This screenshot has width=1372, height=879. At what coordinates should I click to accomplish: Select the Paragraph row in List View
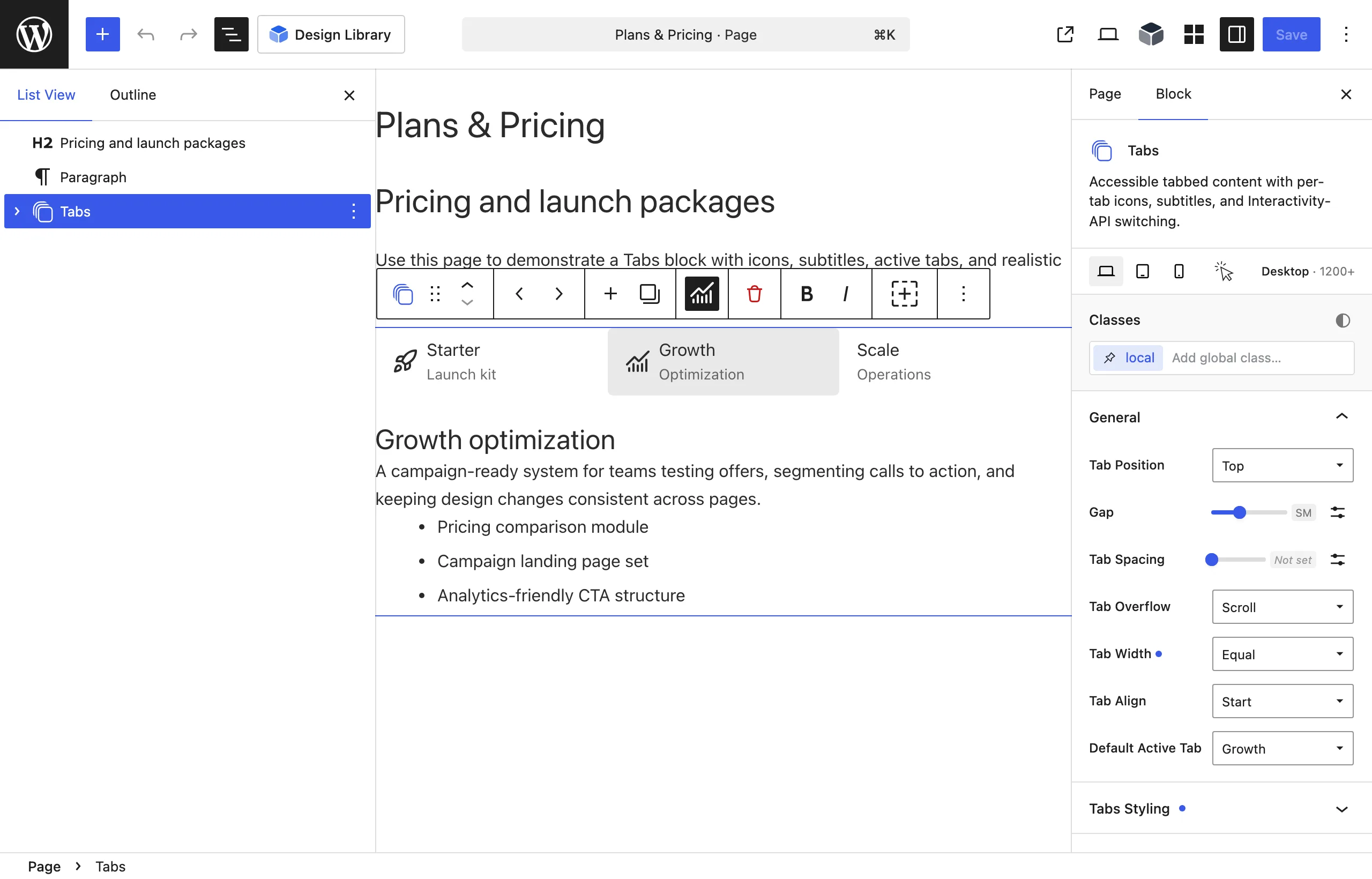pos(187,177)
